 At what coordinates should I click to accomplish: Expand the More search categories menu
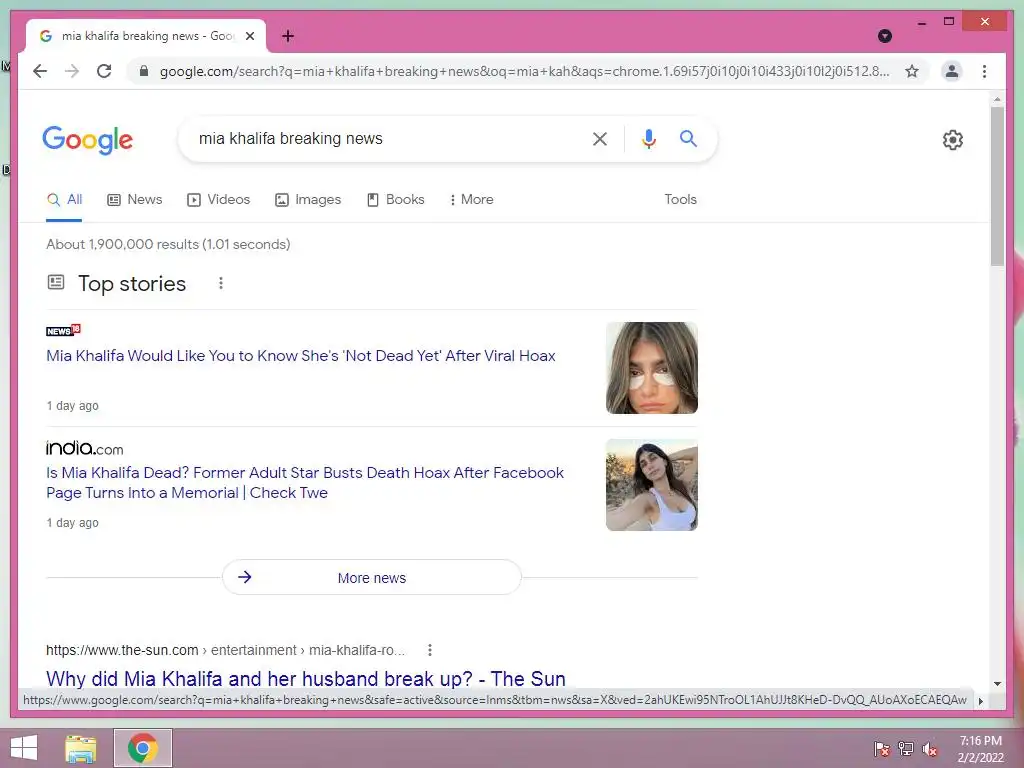click(x=471, y=199)
